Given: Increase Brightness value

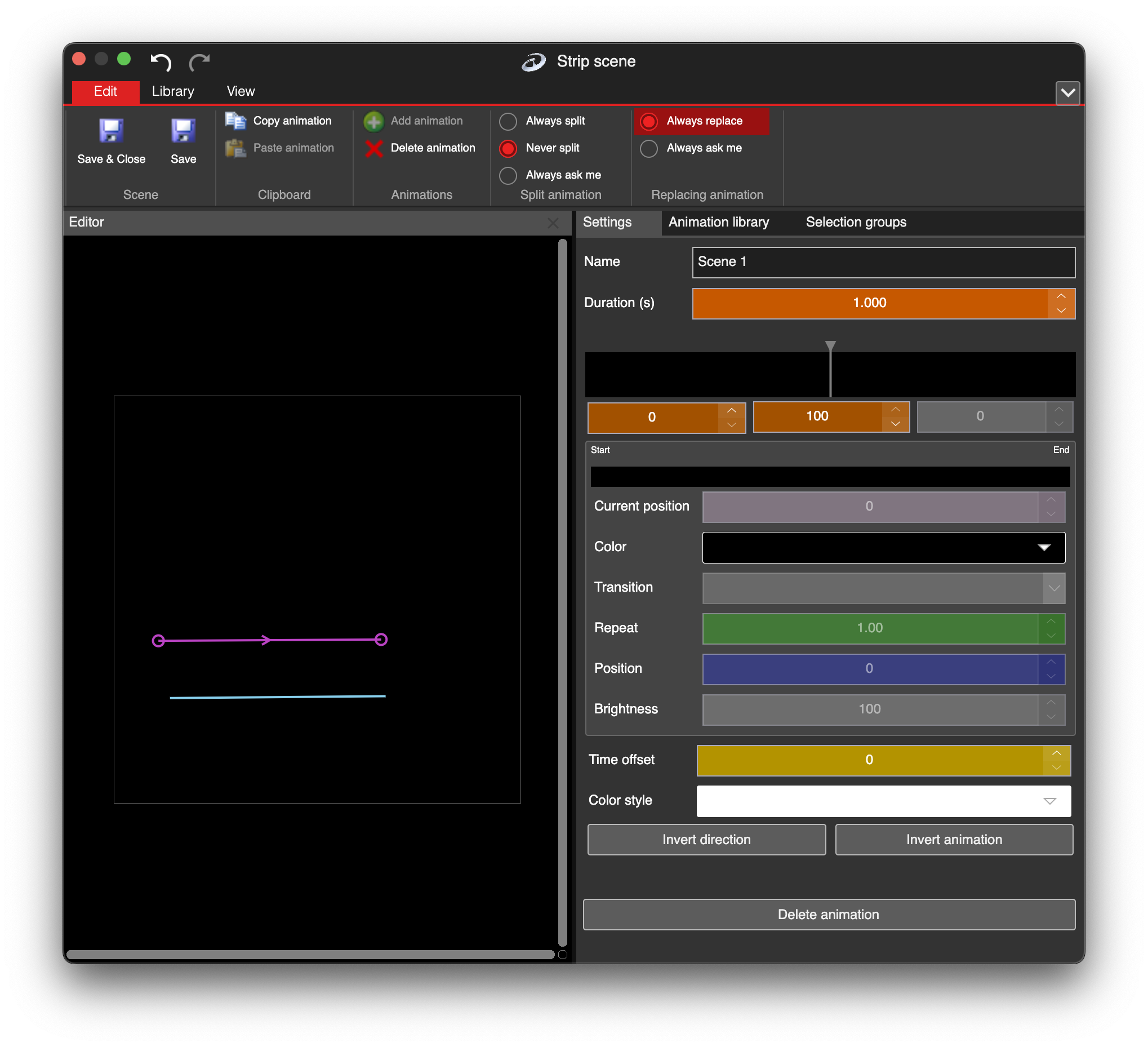Looking at the screenshot, I should pos(1051,703).
